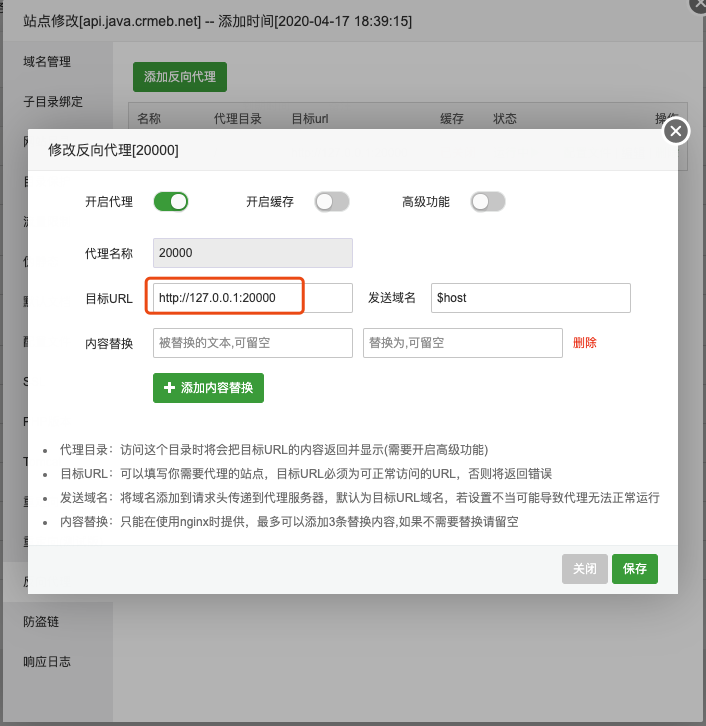Save the proxy with 保存 button
The image size is (706, 726).
(635, 569)
